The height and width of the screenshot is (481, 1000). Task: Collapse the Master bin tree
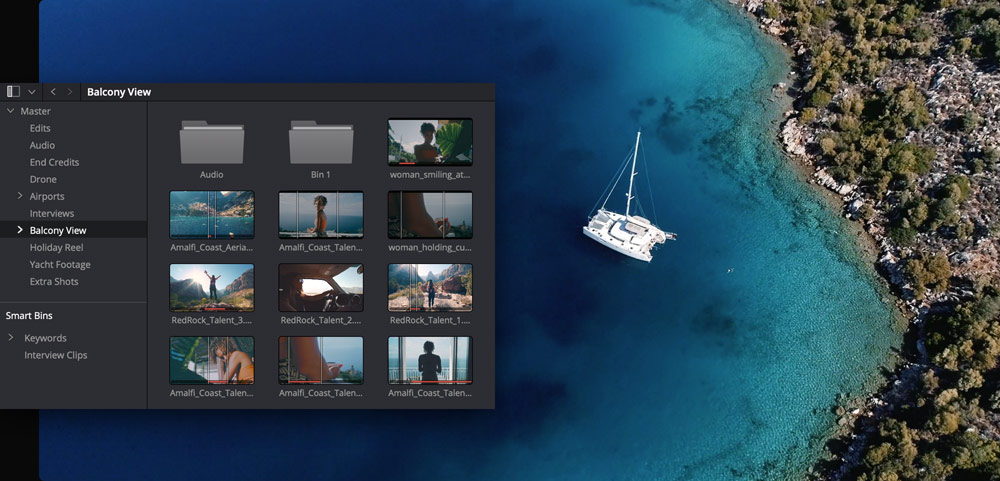(10, 111)
